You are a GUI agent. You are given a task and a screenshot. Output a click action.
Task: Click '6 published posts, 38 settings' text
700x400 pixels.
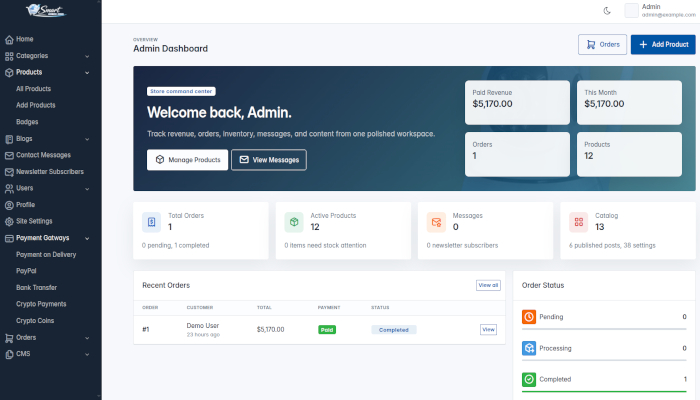click(x=612, y=245)
